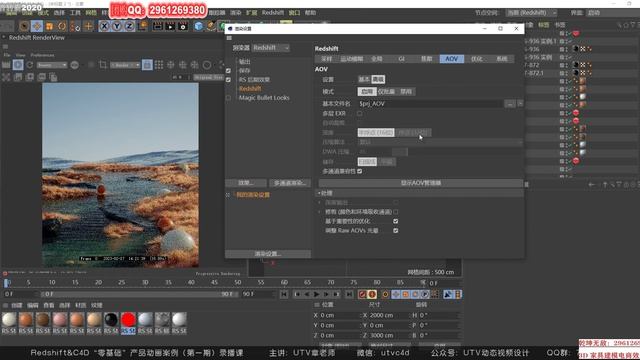Select the 仅批量 mode button
The height and width of the screenshot is (360, 640).
386,91
